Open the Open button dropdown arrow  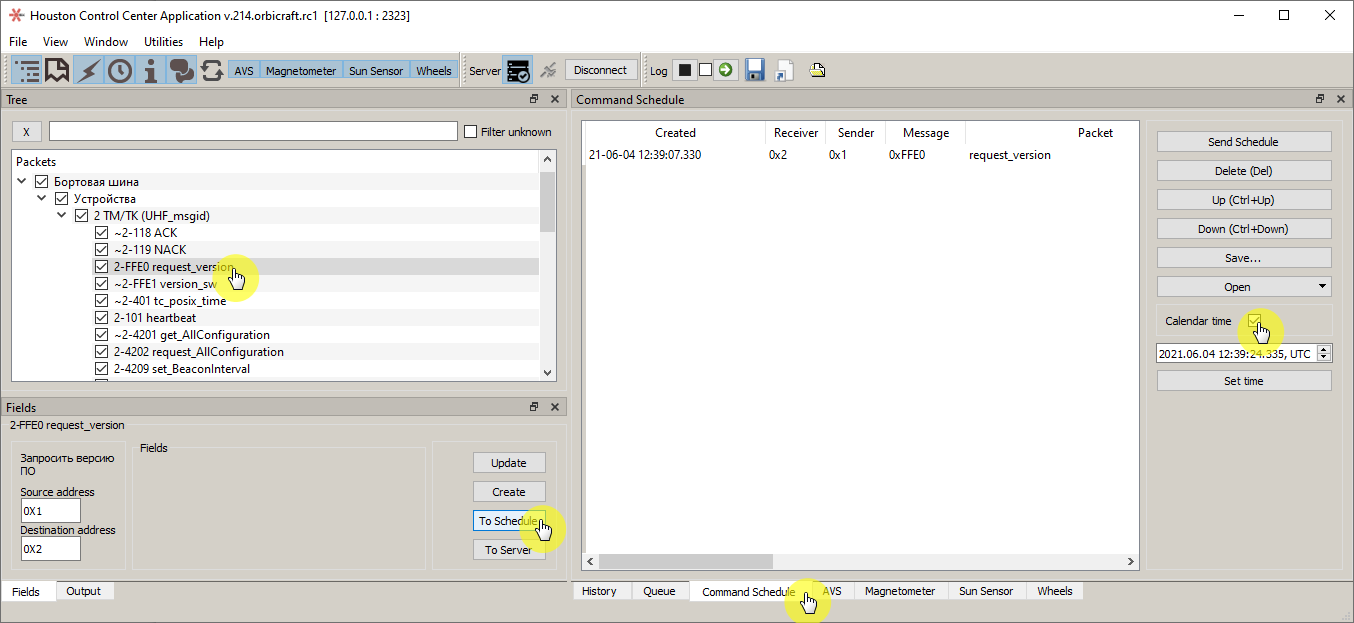[x=1322, y=286]
